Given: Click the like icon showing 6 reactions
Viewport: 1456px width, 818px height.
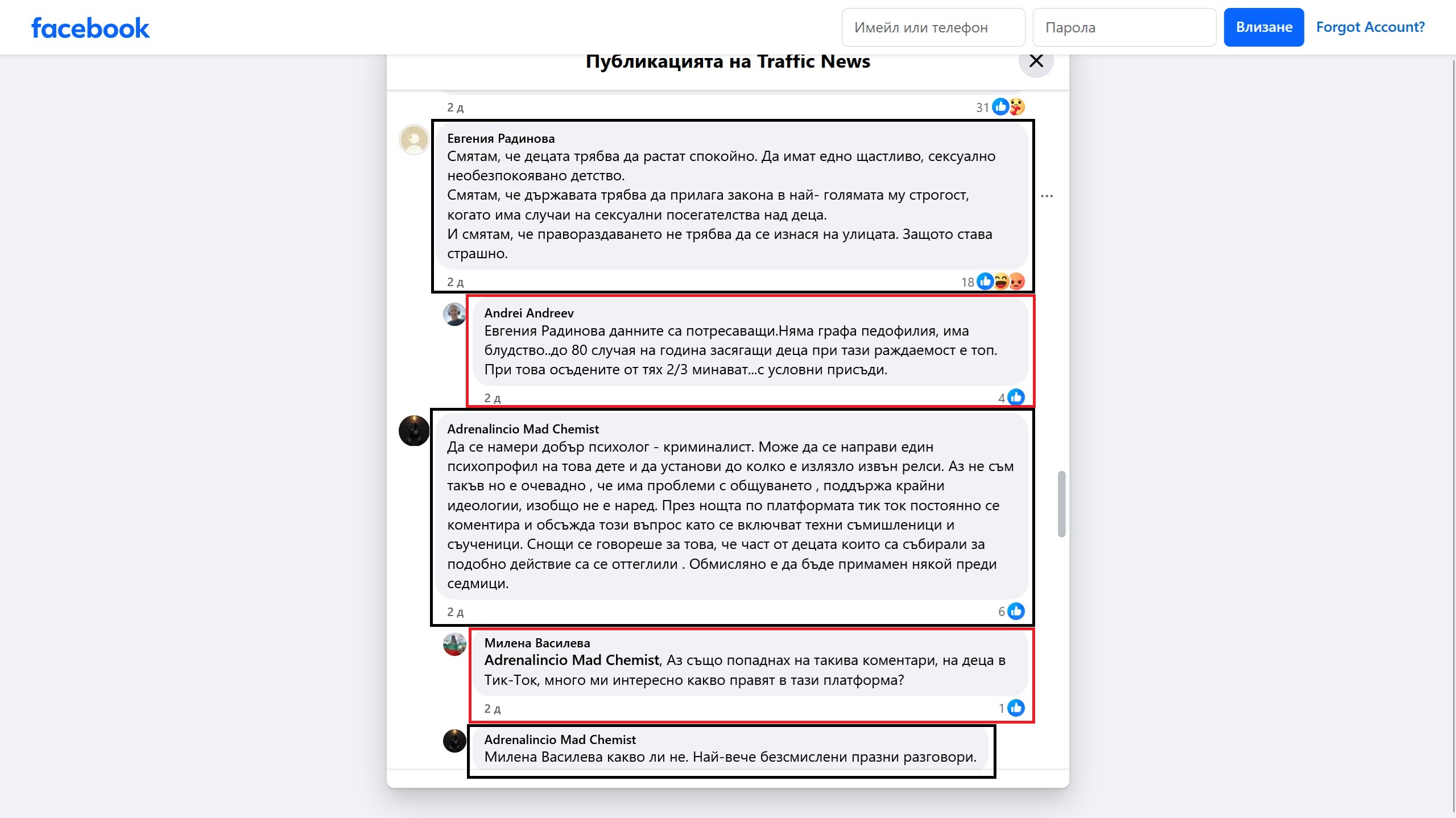Looking at the screenshot, I should click(1016, 611).
